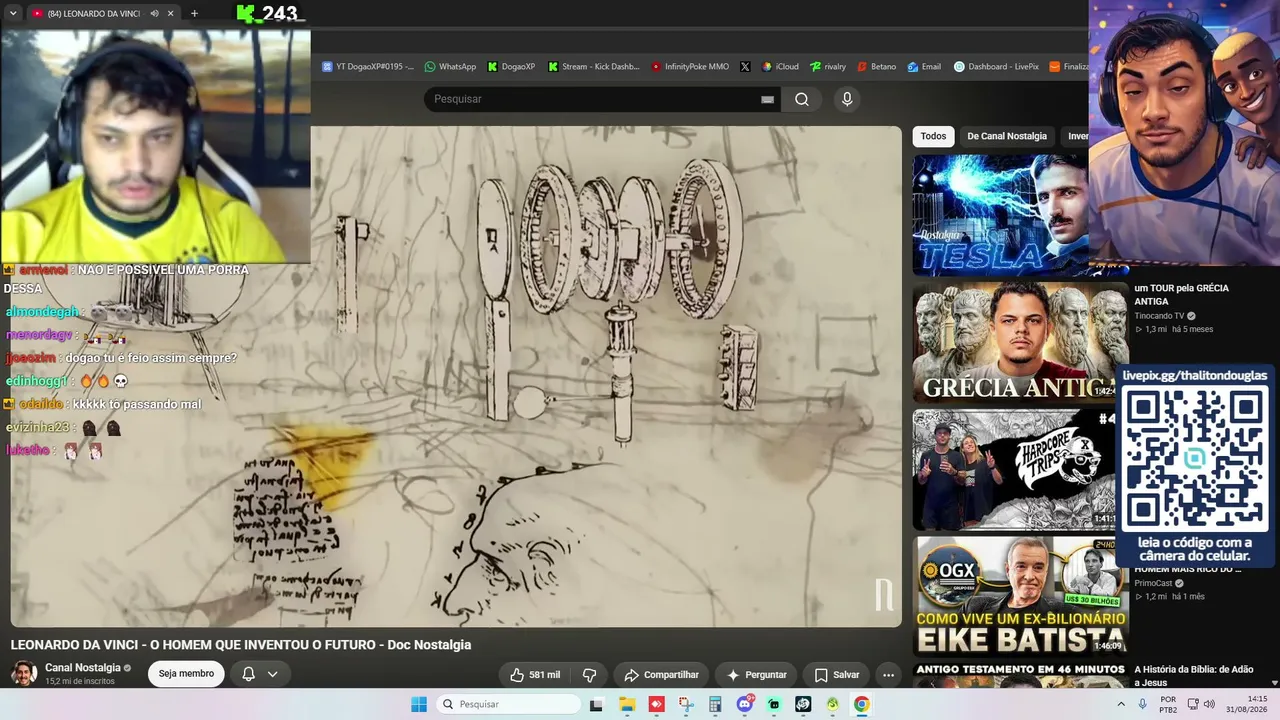Open the Tesla video thumbnail
Image resolution: width=1280 pixels, height=720 pixels.
tap(1000, 215)
